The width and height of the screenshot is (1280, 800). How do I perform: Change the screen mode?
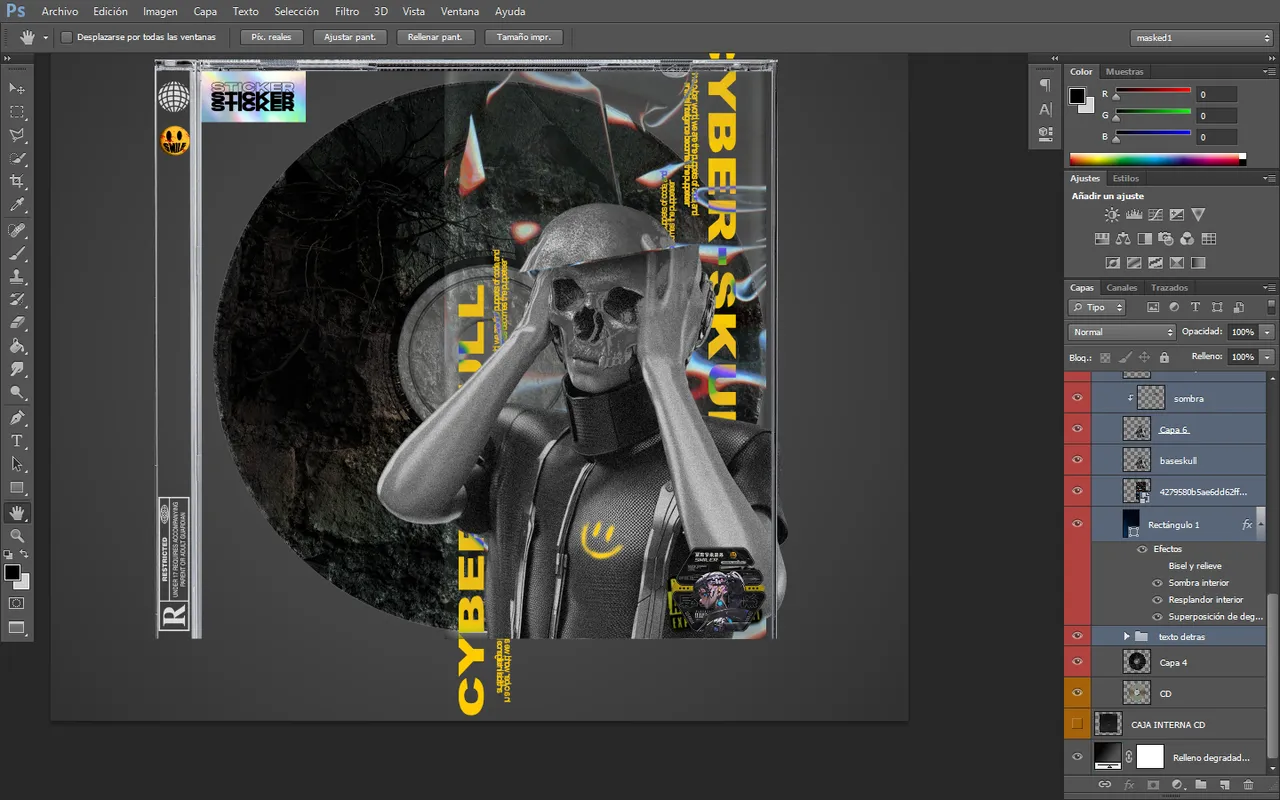coord(17,628)
